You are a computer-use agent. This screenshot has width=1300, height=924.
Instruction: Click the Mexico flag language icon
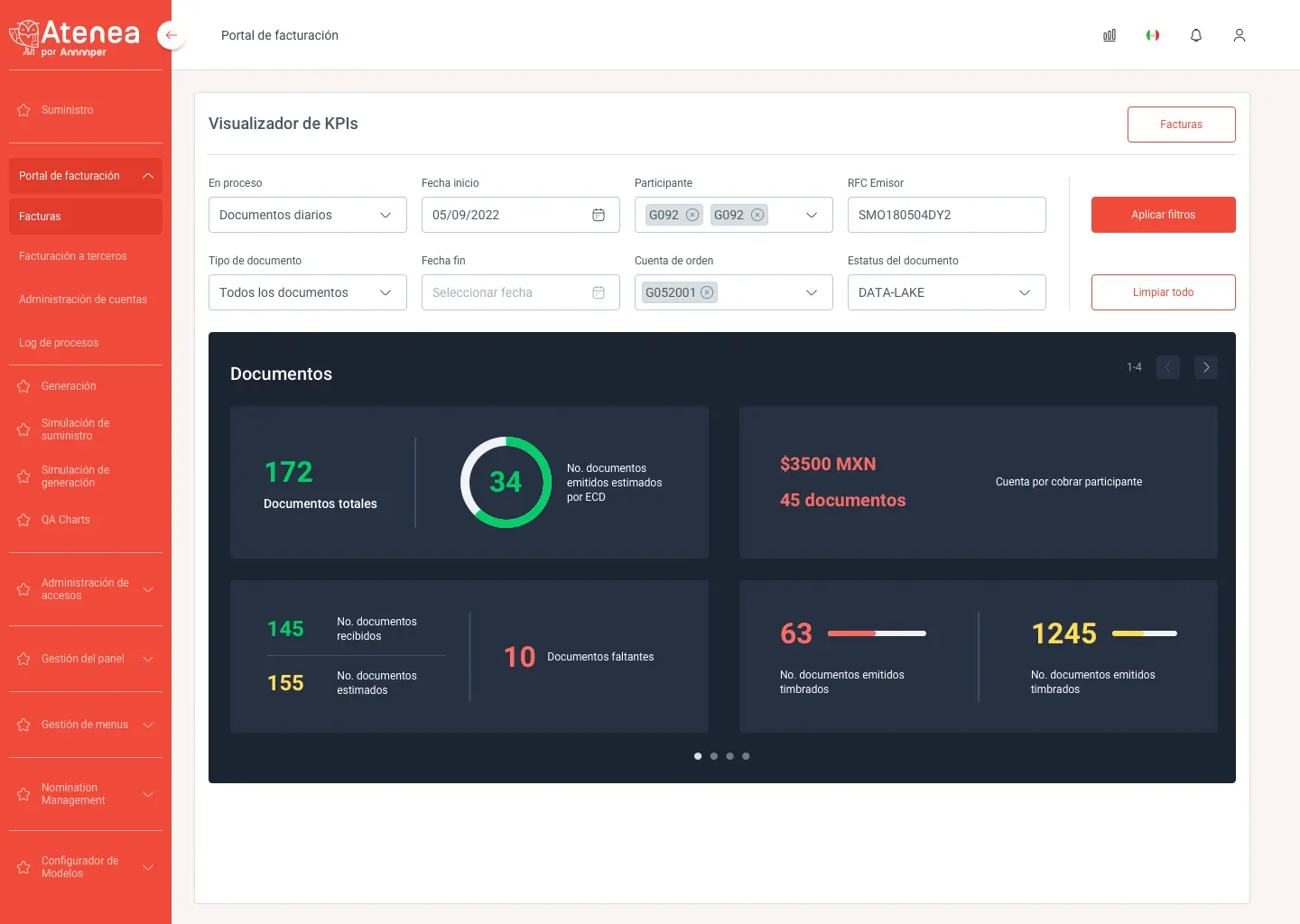tap(1153, 35)
